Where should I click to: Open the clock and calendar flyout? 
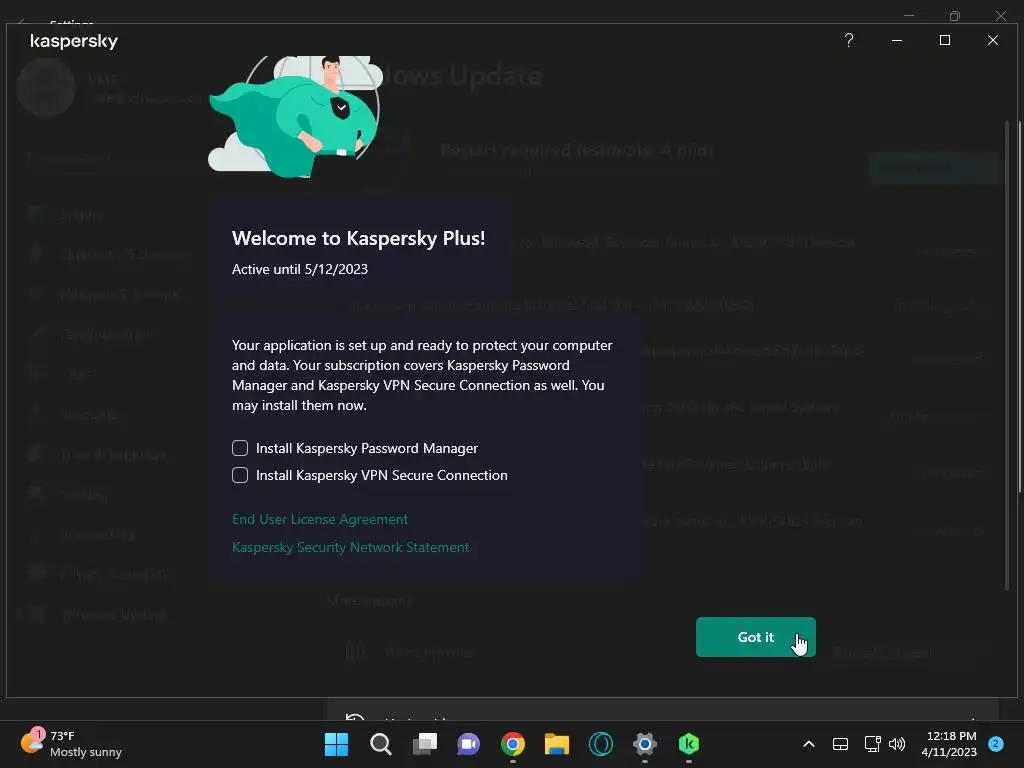tap(949, 744)
